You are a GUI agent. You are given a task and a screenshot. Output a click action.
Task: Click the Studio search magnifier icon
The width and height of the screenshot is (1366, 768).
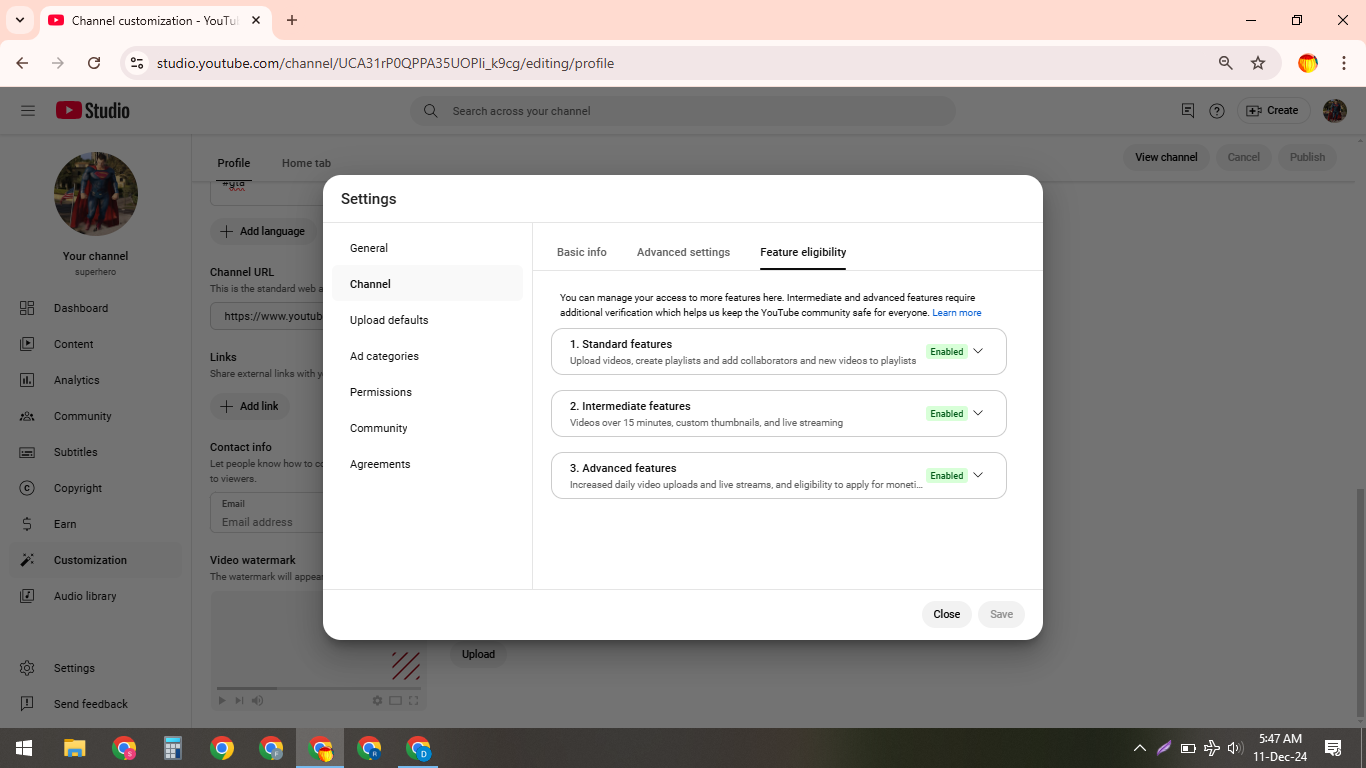(x=431, y=111)
